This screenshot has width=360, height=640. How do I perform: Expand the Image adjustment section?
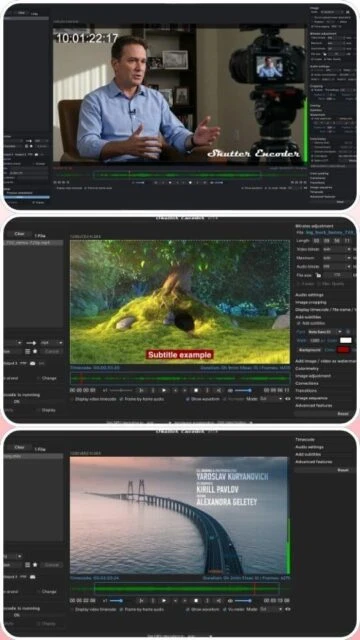tap(313, 376)
